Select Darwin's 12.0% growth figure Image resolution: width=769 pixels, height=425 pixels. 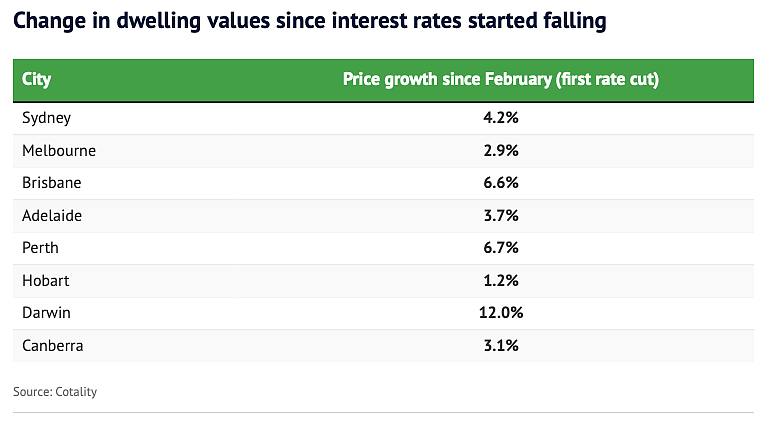(501, 313)
